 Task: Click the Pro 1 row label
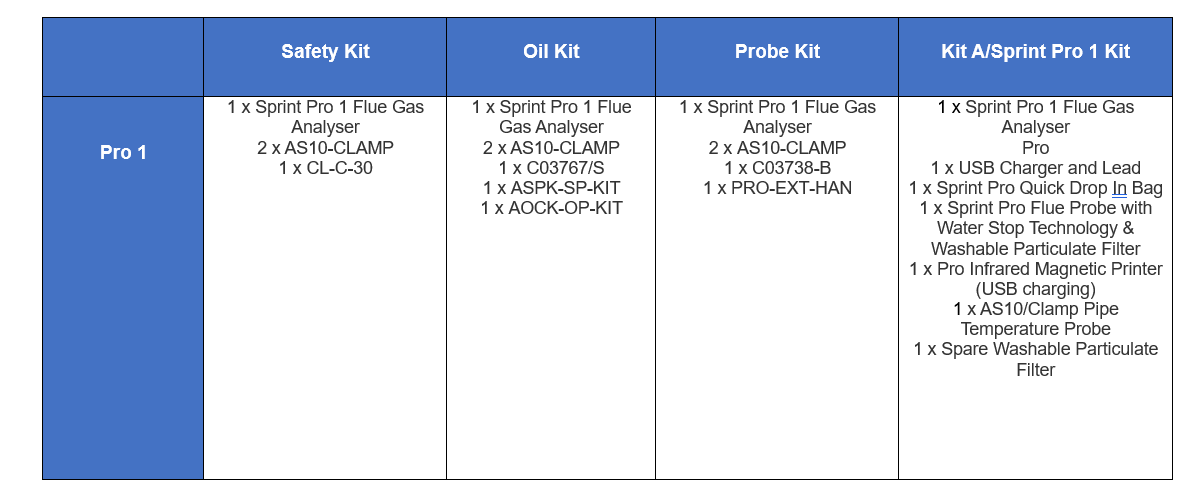coord(123,153)
